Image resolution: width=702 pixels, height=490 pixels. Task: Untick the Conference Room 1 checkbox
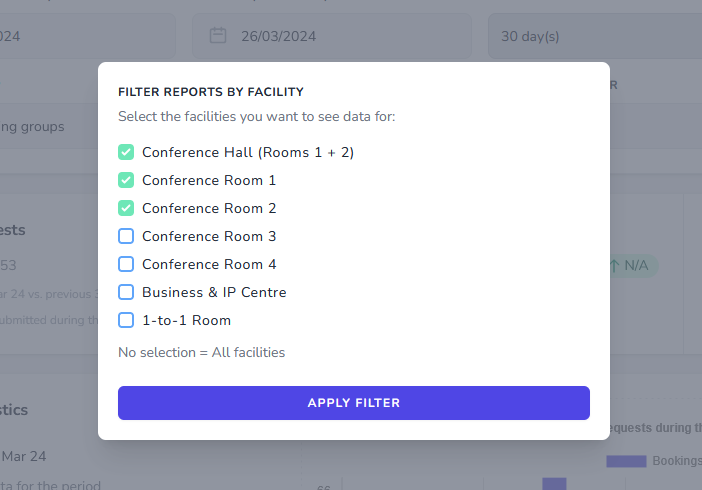[x=126, y=180]
